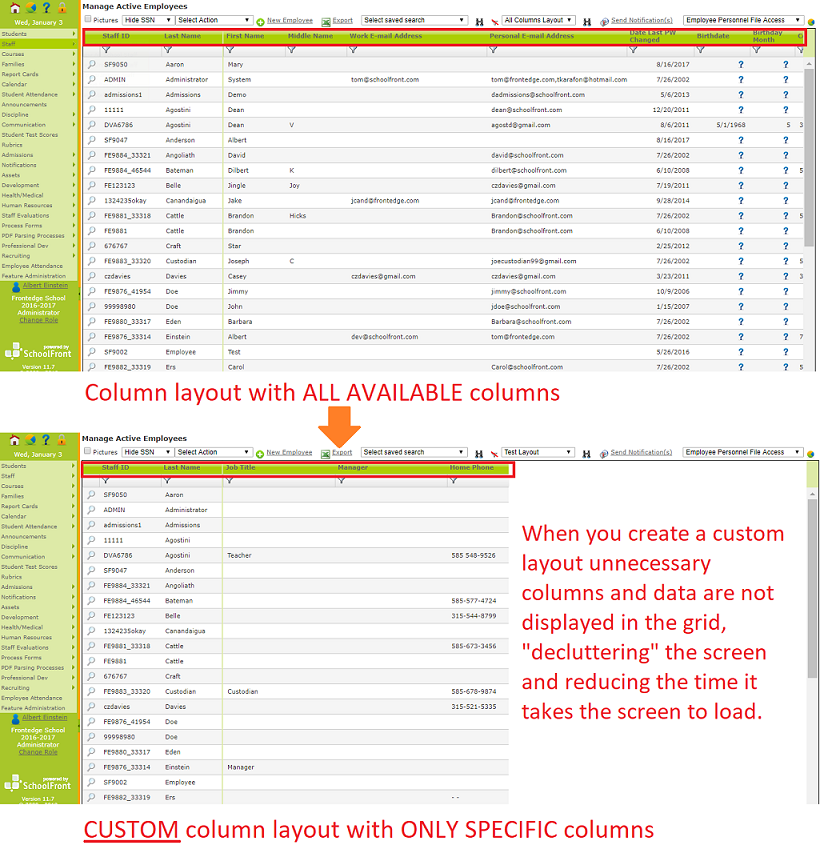Click clear filter icon left of Test Layout

pyautogui.click(x=492, y=453)
